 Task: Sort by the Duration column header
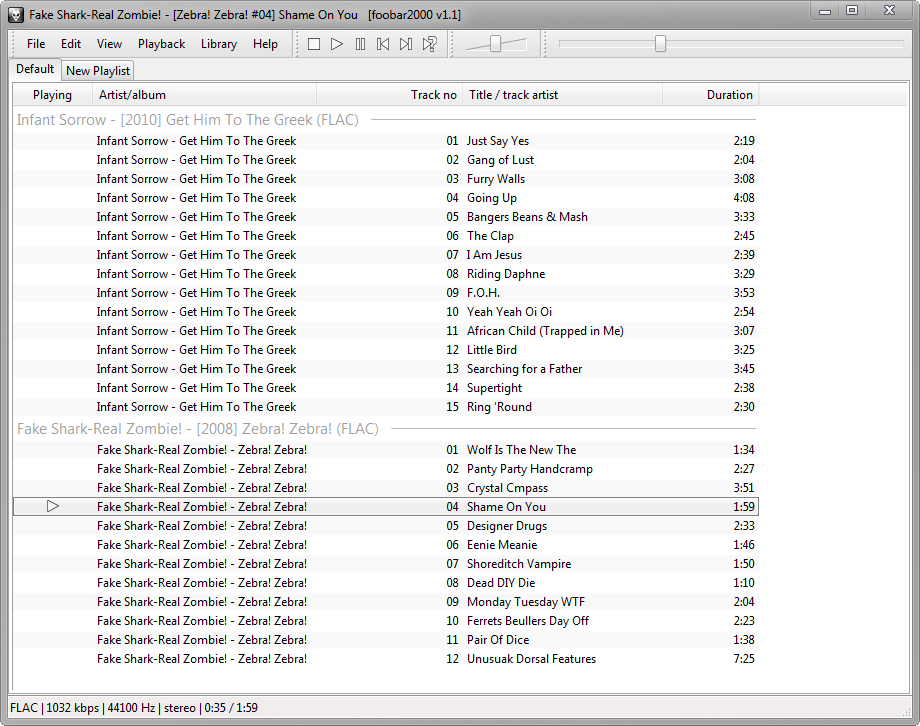pos(729,95)
